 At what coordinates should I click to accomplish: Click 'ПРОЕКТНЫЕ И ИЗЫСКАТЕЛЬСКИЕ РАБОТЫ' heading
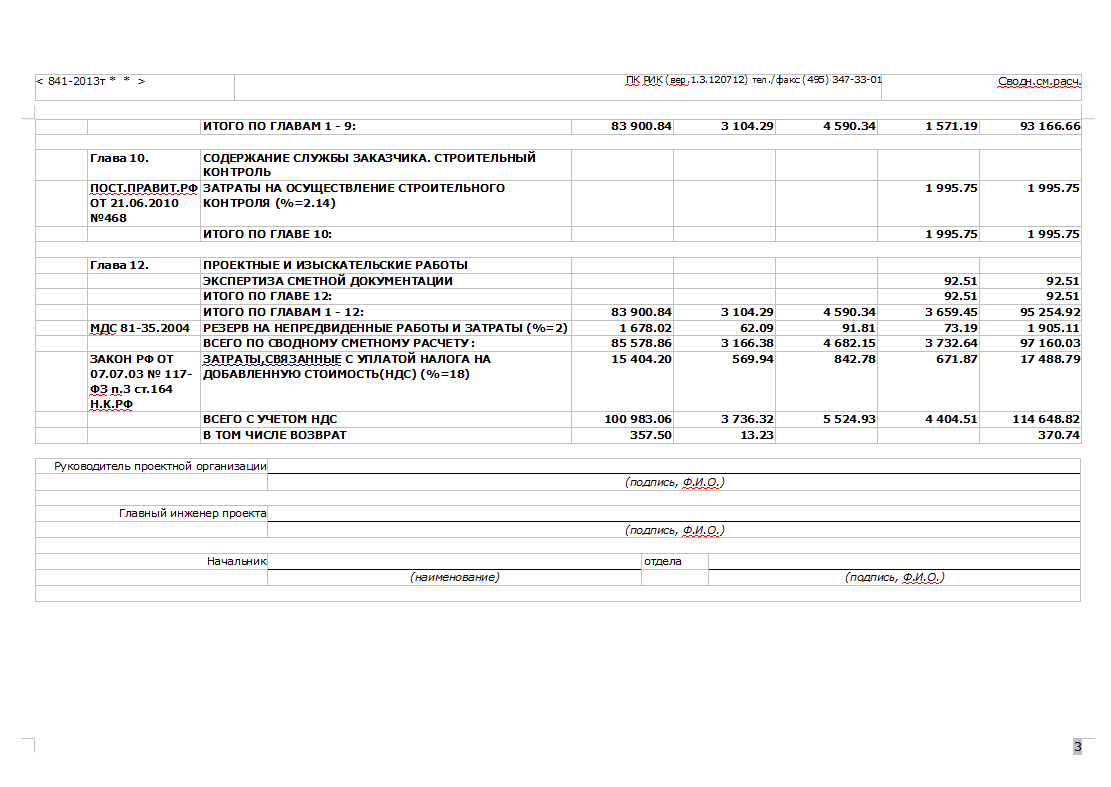(335, 265)
